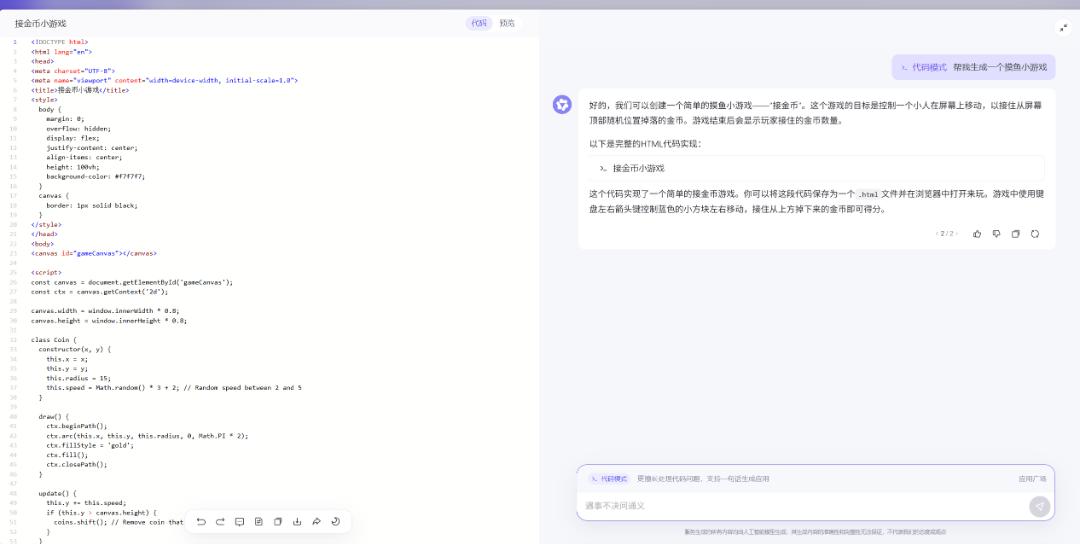This screenshot has width=1080, height=544.
Task: Download the code via the download icon
Action: (x=297, y=521)
